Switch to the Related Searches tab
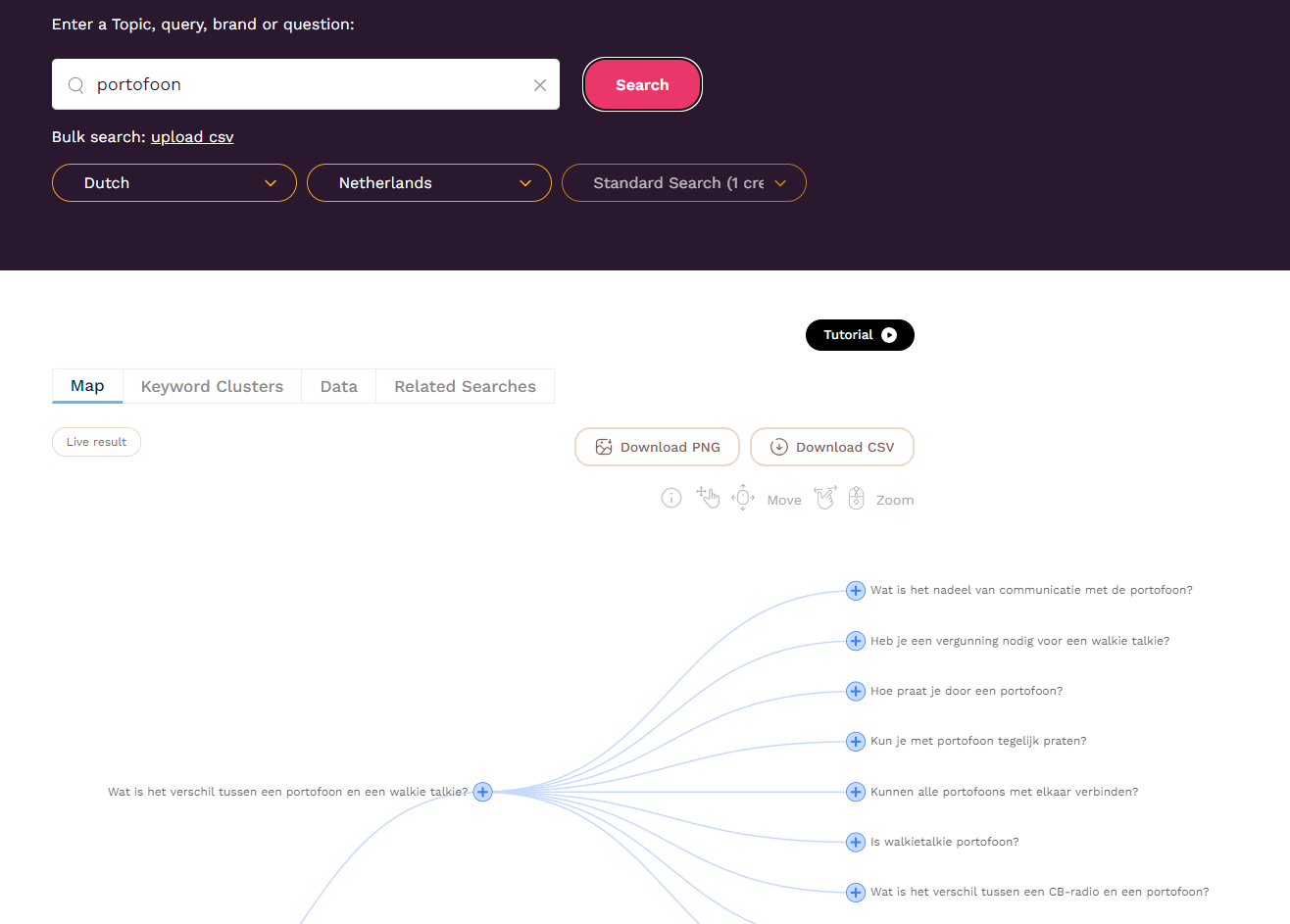1290x924 pixels. click(465, 386)
